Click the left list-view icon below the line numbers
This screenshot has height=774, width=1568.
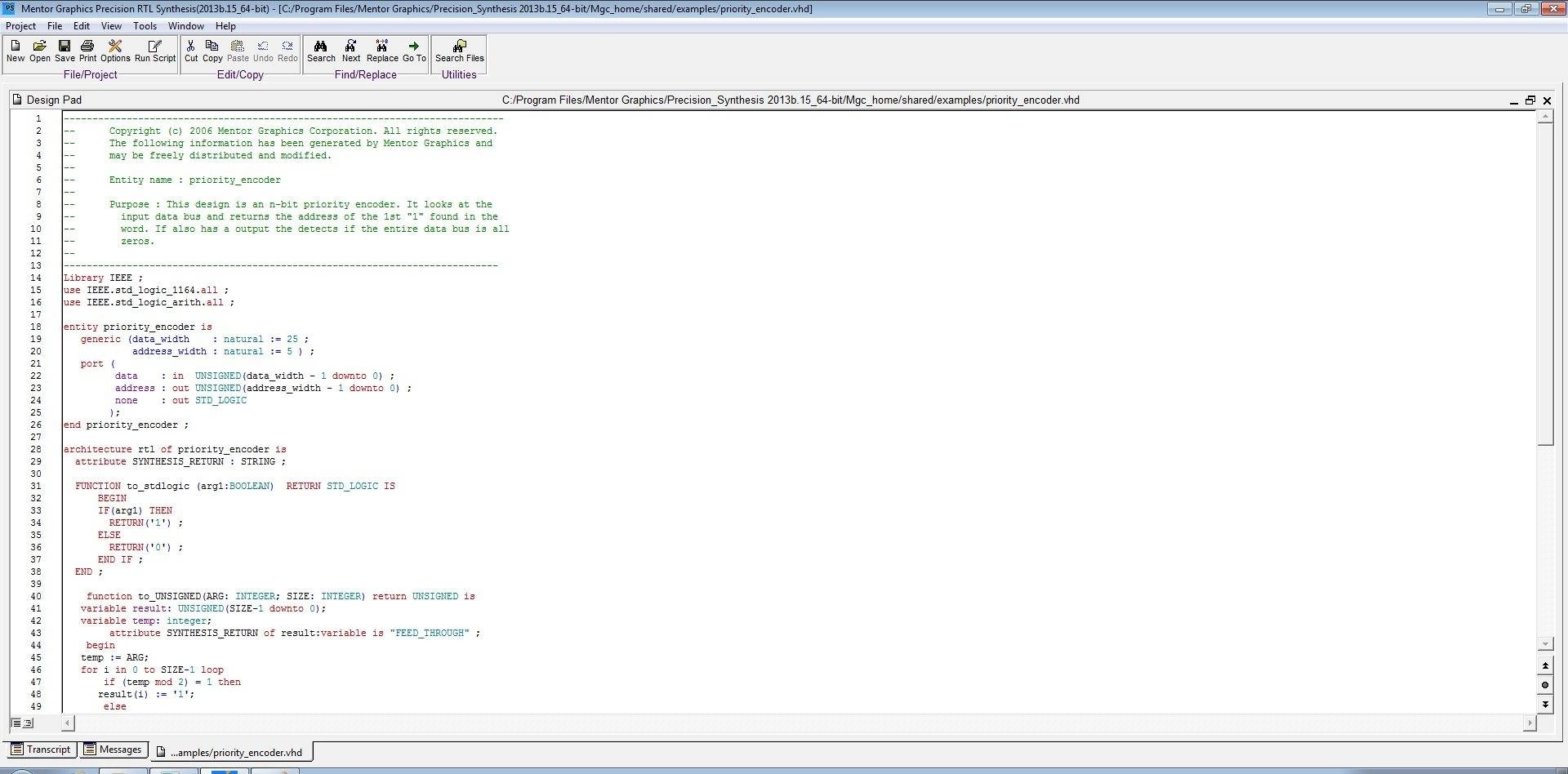[16, 723]
